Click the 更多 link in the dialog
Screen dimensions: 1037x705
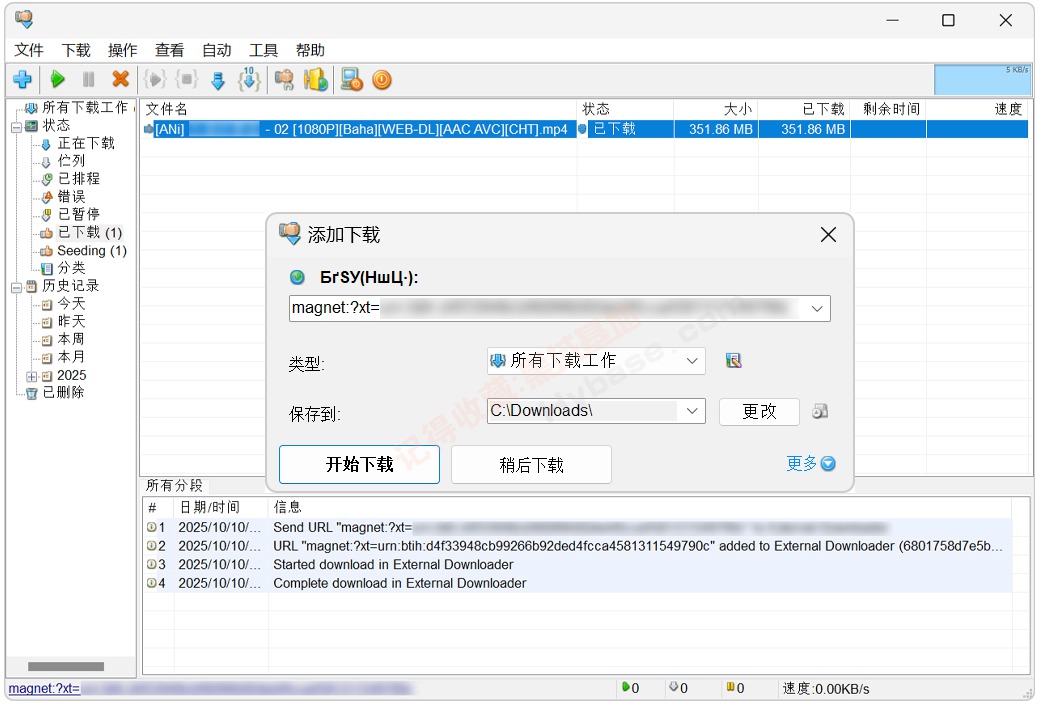click(803, 464)
